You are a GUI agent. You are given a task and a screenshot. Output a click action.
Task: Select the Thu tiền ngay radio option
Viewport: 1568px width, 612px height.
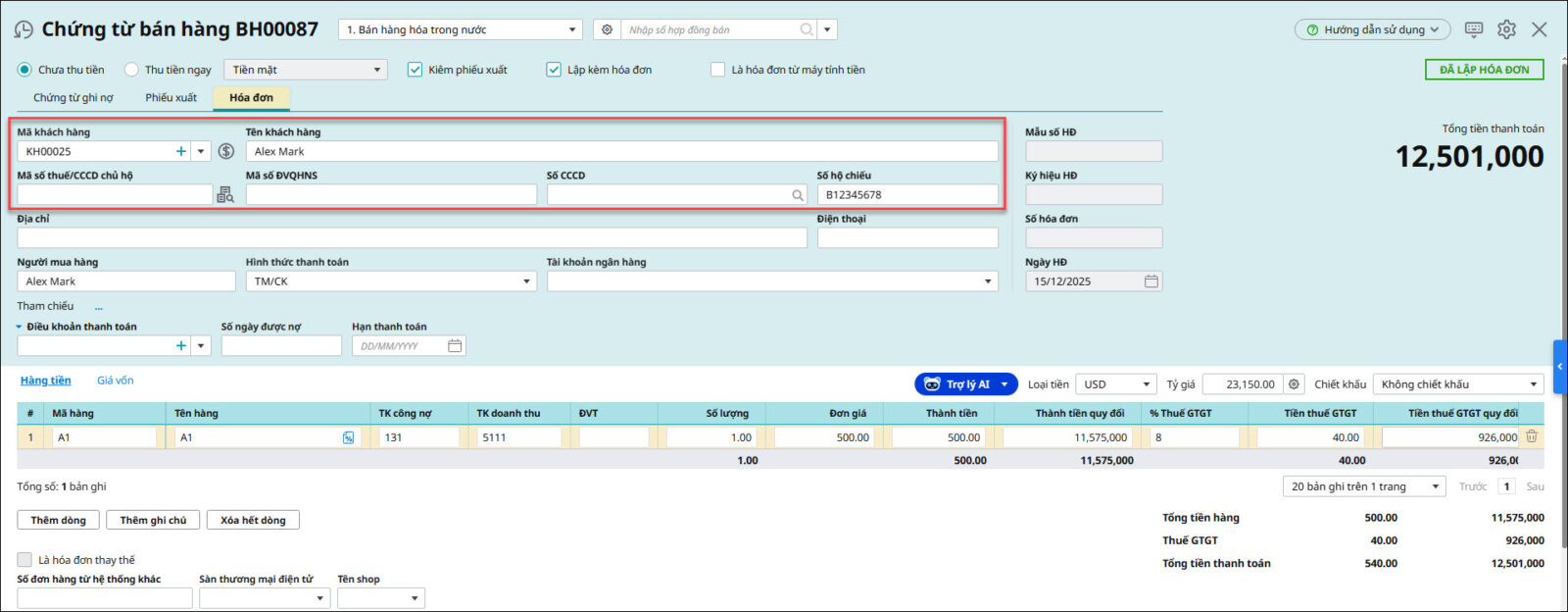click(131, 70)
